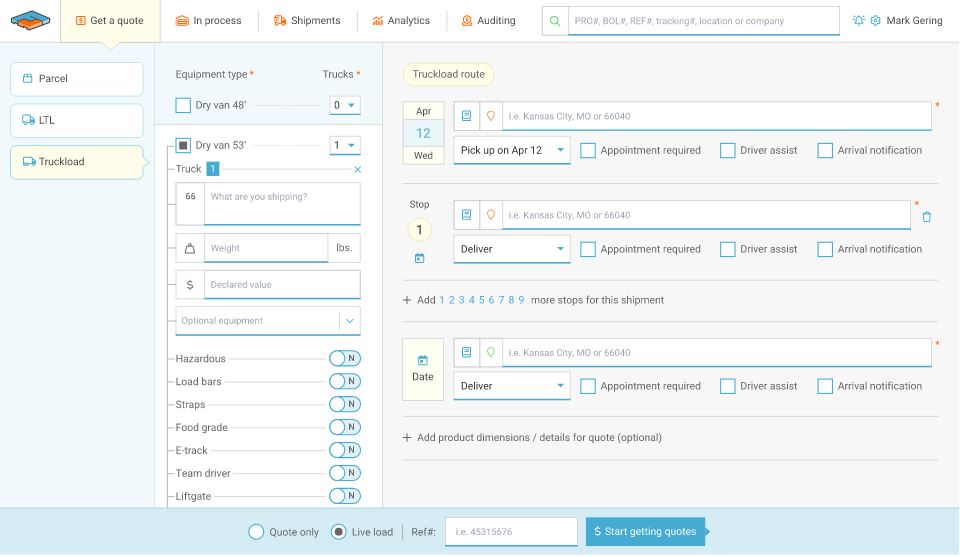Screen dimensions: 960x557
Task: Remove Truck 1 with the X icon
Action: (358, 170)
